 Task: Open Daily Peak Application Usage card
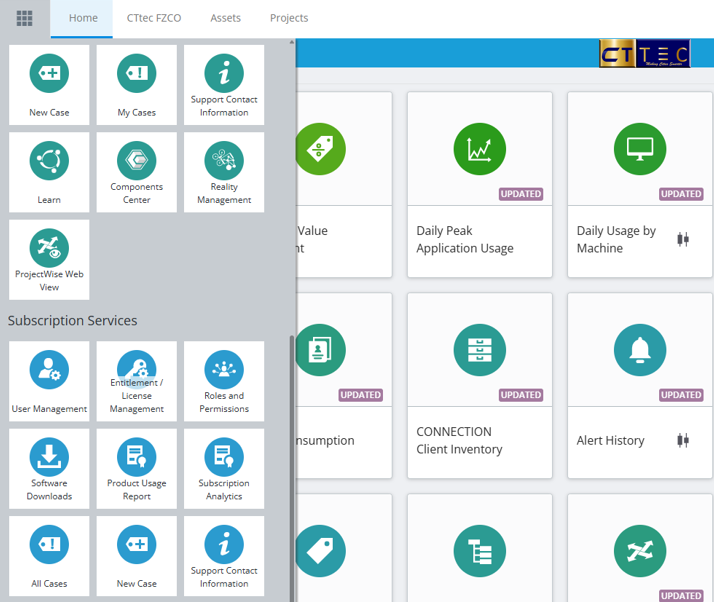[x=479, y=185]
